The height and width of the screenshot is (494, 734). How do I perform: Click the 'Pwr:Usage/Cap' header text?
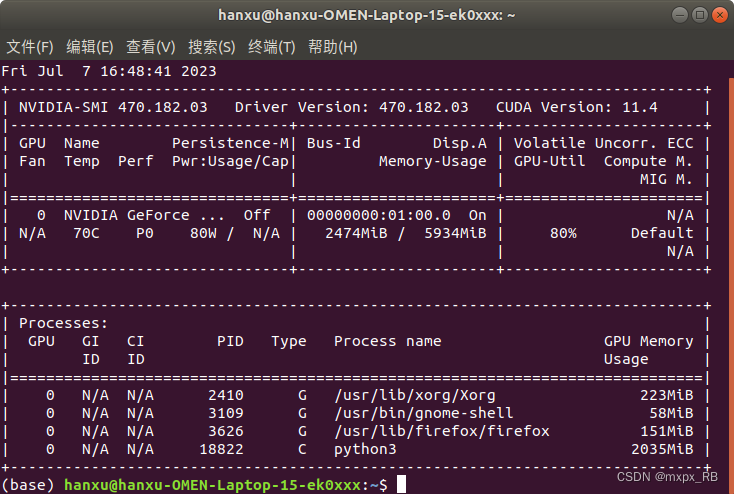point(230,162)
